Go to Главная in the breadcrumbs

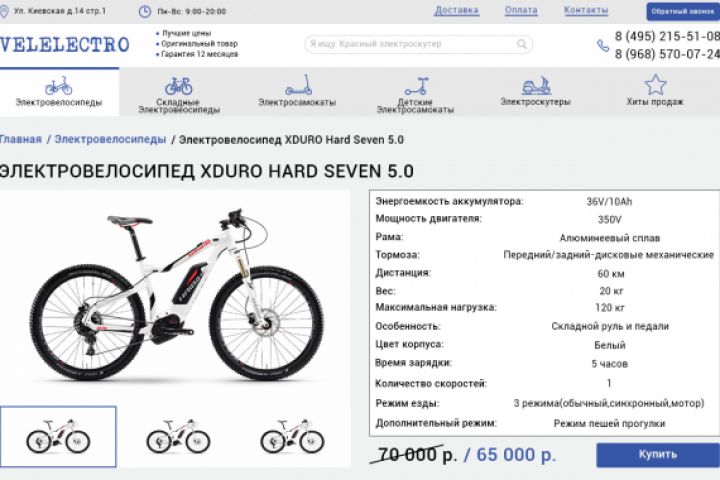21,139
